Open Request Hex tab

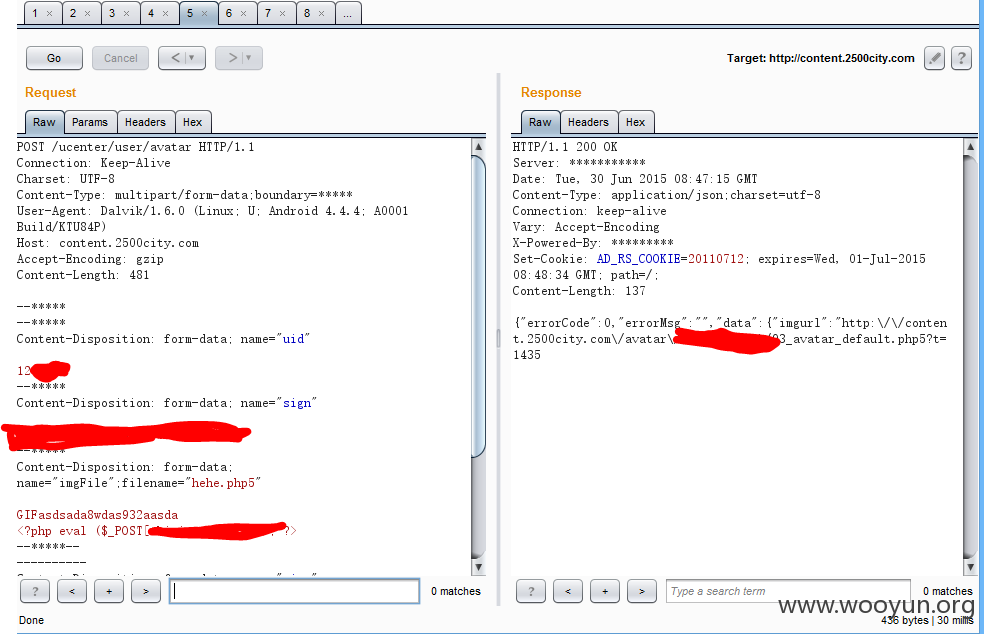(193, 122)
